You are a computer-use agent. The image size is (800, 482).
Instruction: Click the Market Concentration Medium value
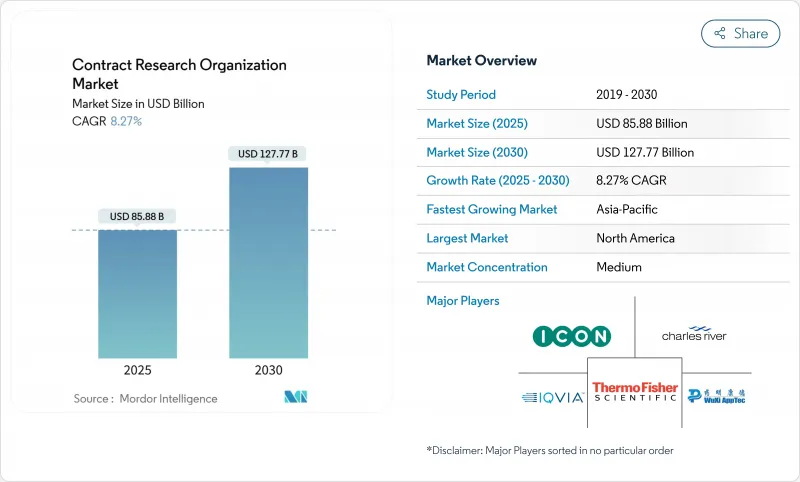[x=620, y=267]
